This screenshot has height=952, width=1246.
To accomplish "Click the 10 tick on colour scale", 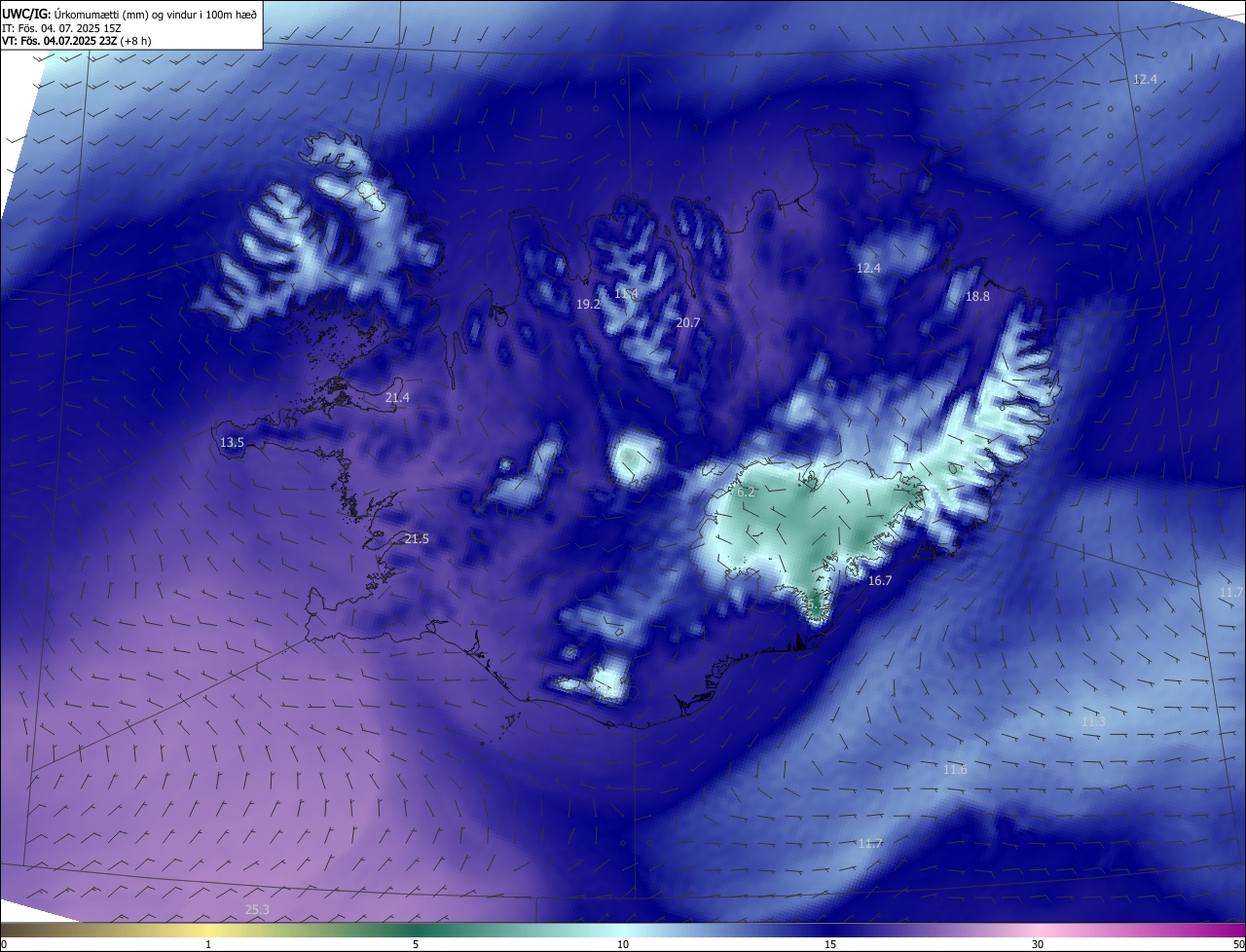I will 623,944.
